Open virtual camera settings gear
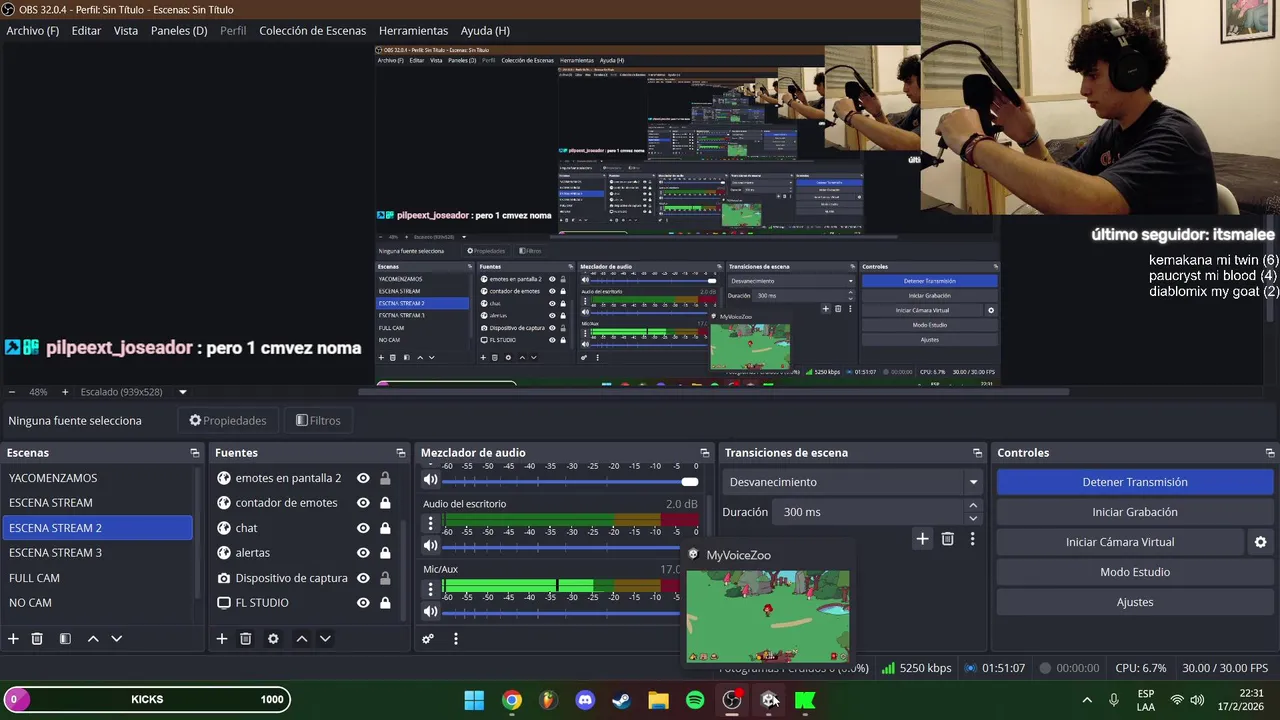The image size is (1280, 720). [x=1260, y=542]
